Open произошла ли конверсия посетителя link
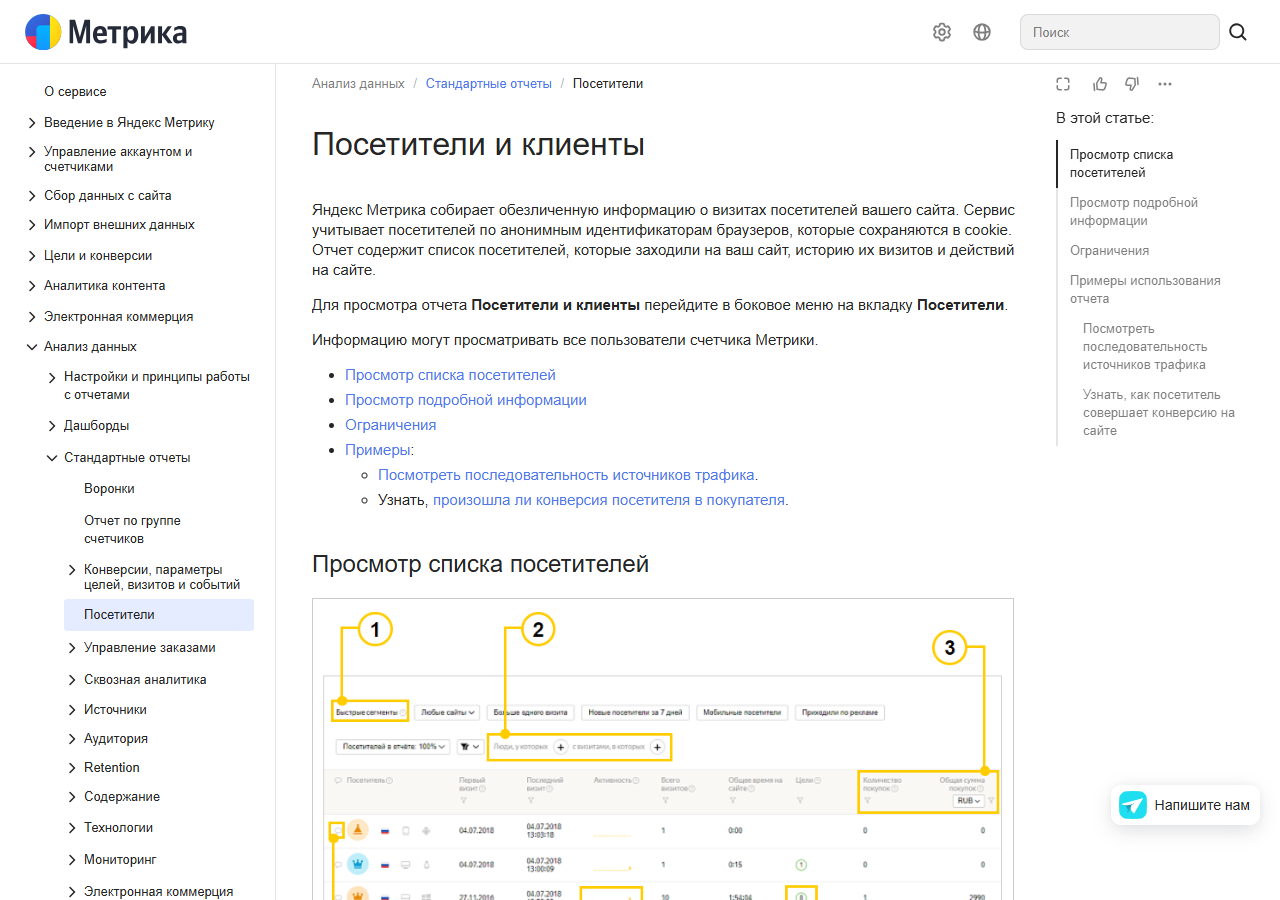 tap(609, 500)
